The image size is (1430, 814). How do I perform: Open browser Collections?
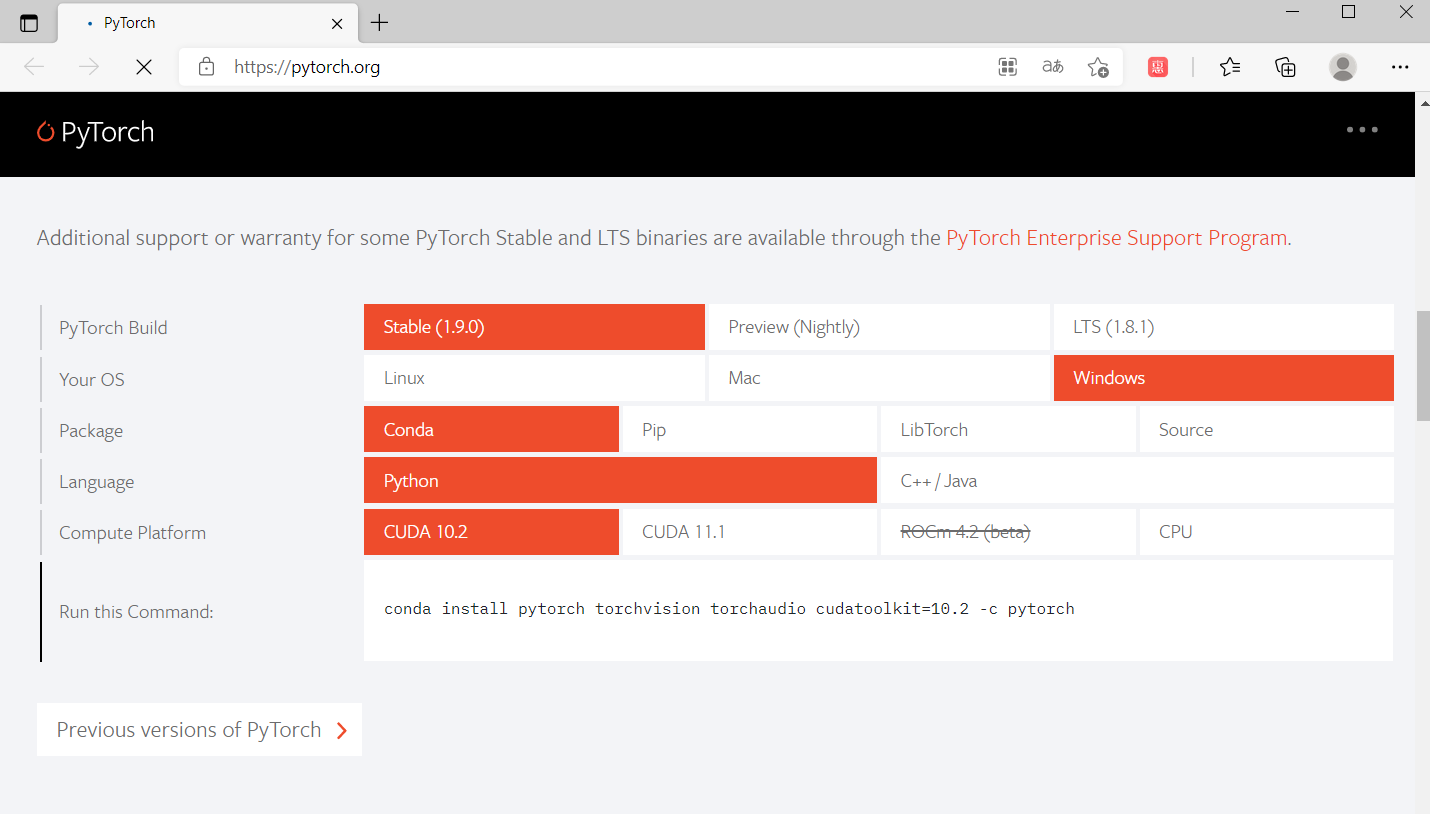pyautogui.click(x=1285, y=67)
